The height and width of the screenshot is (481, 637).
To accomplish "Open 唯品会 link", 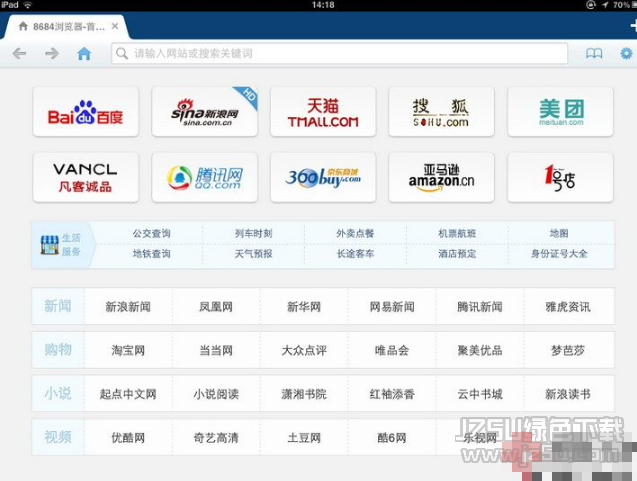I will [x=392, y=350].
